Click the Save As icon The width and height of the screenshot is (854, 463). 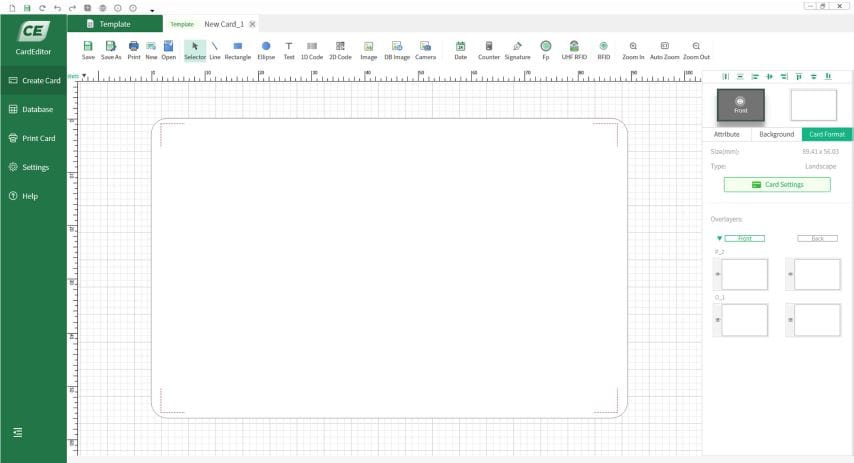[x=111, y=50]
